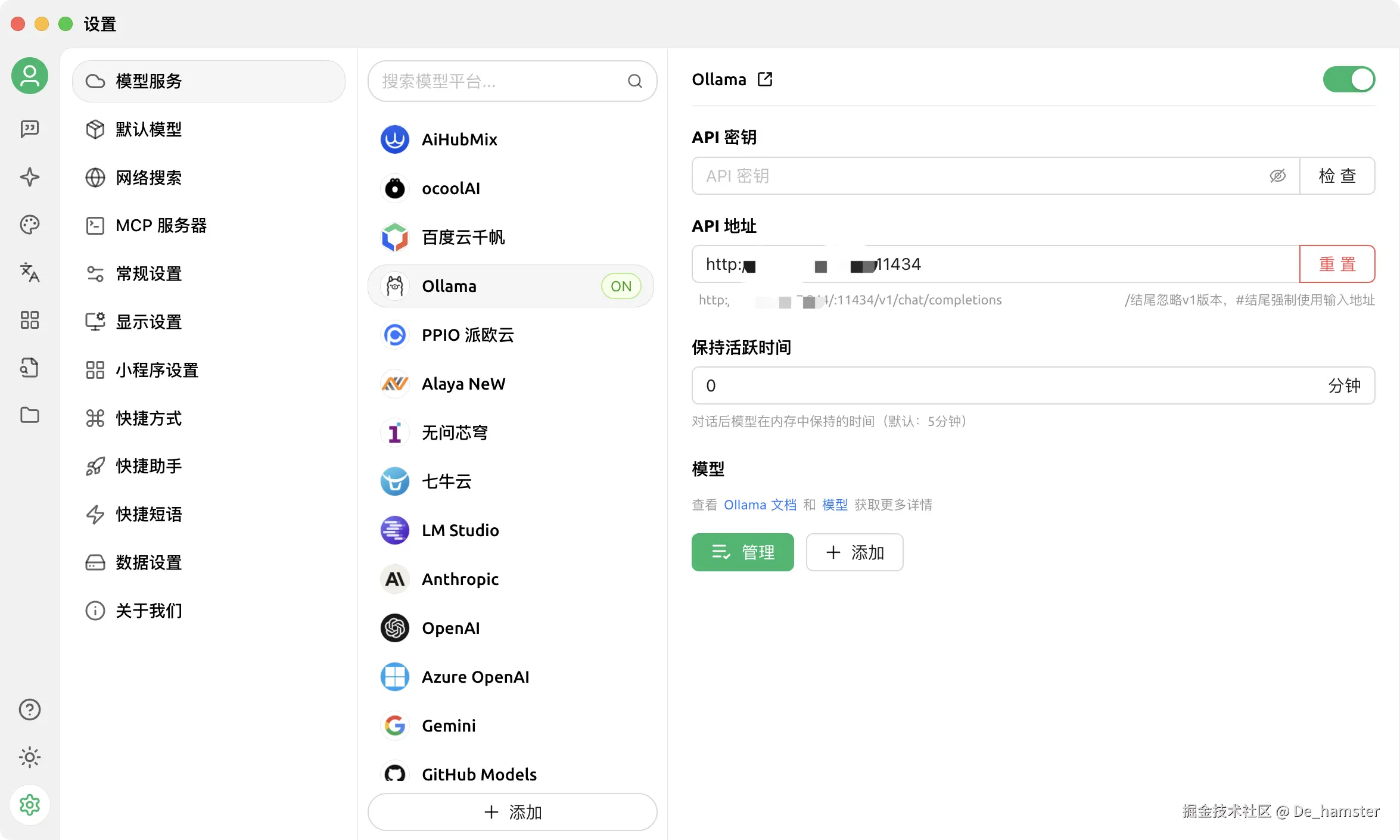Open 默认模型 settings section
The image size is (1400, 840).
pos(148,129)
